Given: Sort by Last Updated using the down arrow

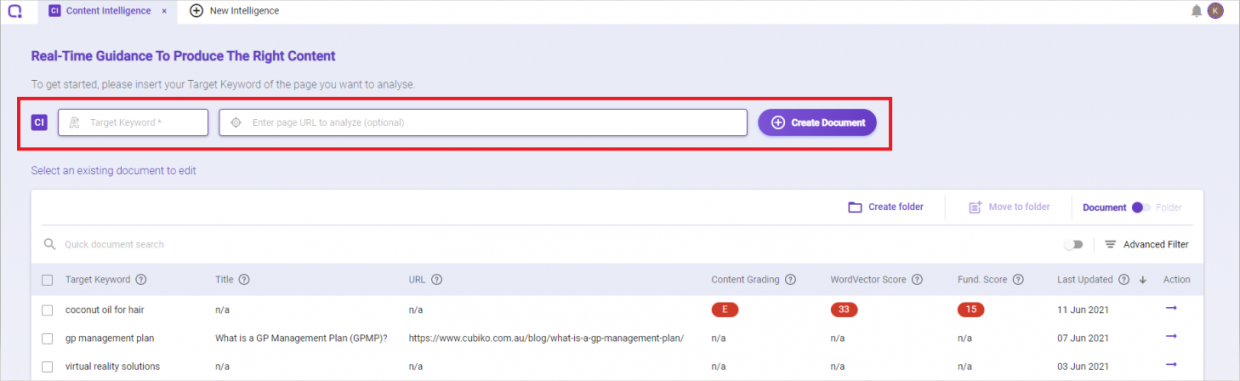Looking at the screenshot, I should pyautogui.click(x=1143, y=280).
